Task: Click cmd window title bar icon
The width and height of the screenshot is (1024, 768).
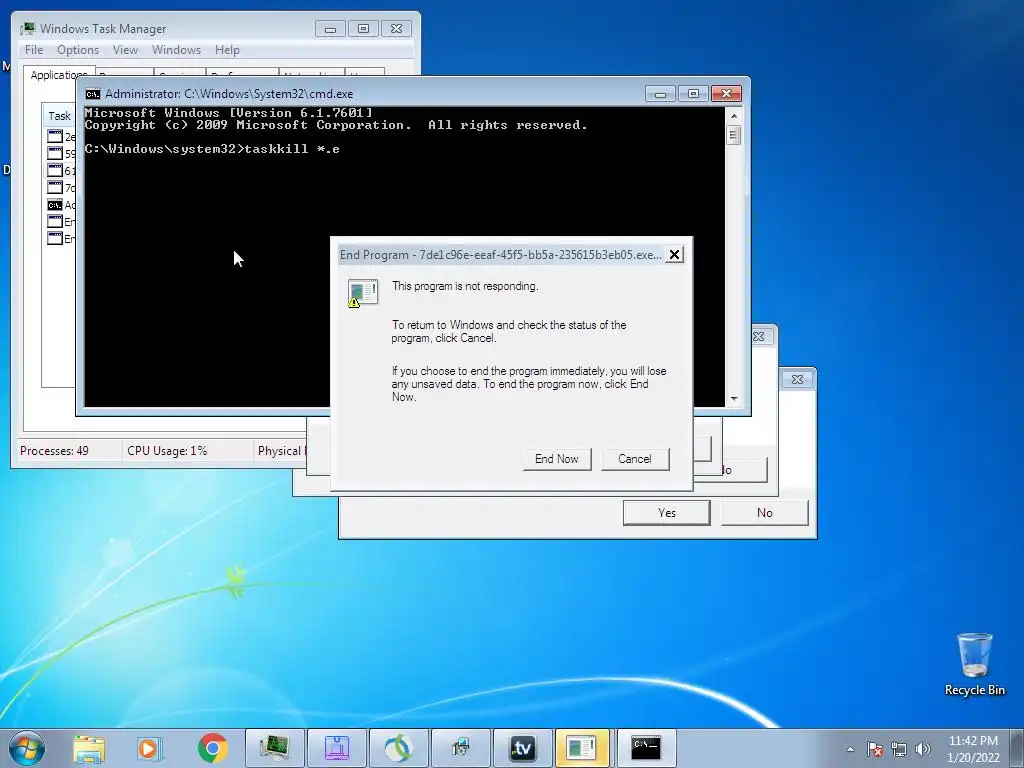Action: (93, 94)
